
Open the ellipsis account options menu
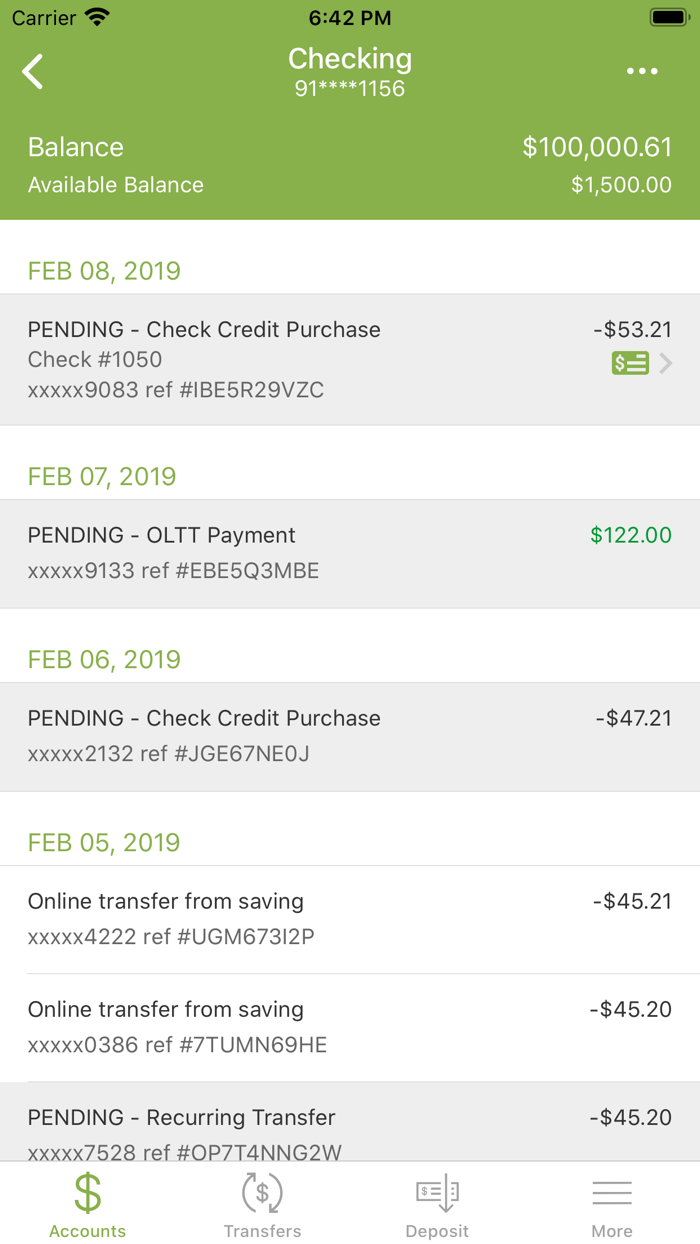click(642, 71)
